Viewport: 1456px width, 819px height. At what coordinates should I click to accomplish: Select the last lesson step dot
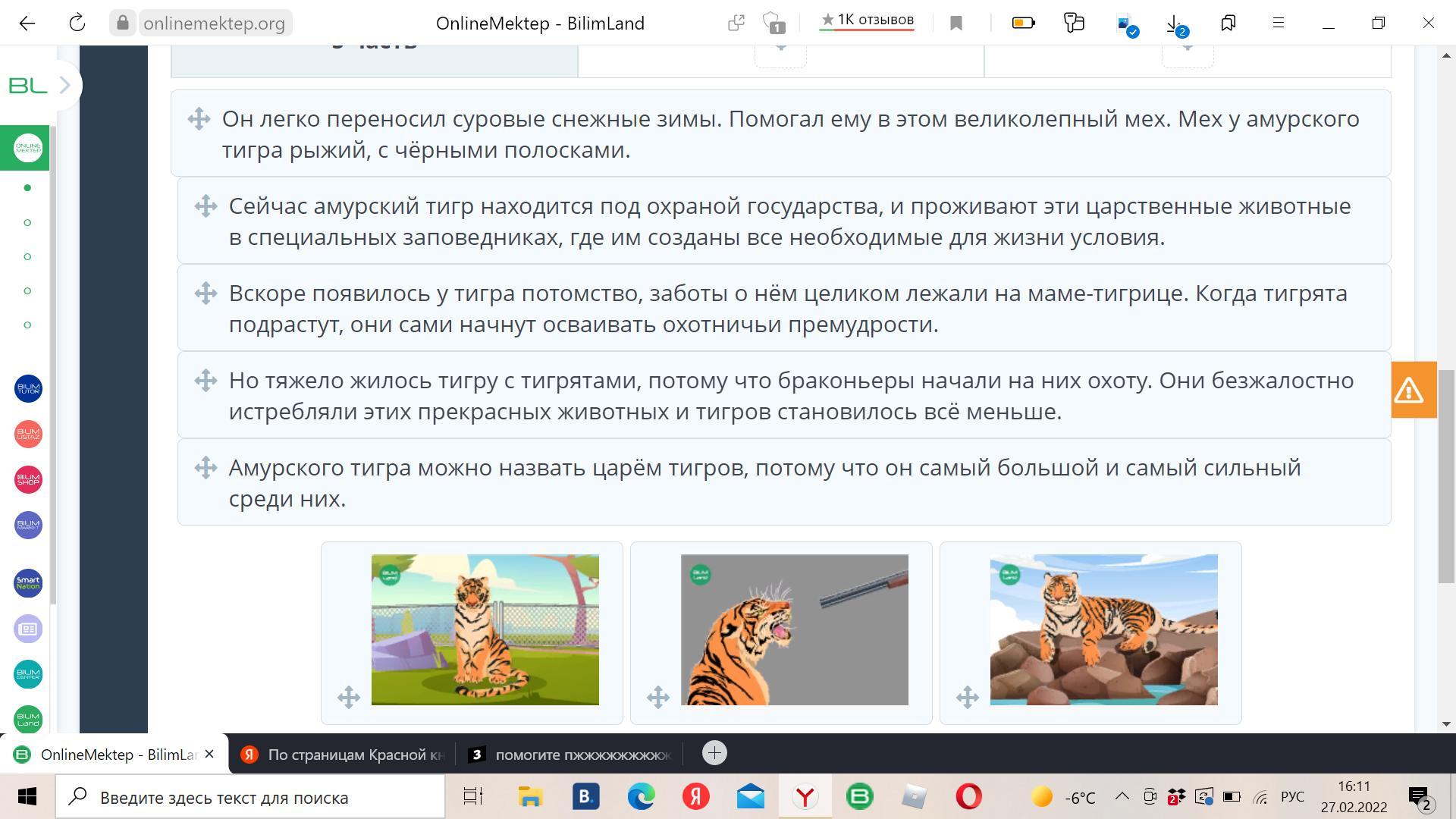click(x=28, y=325)
